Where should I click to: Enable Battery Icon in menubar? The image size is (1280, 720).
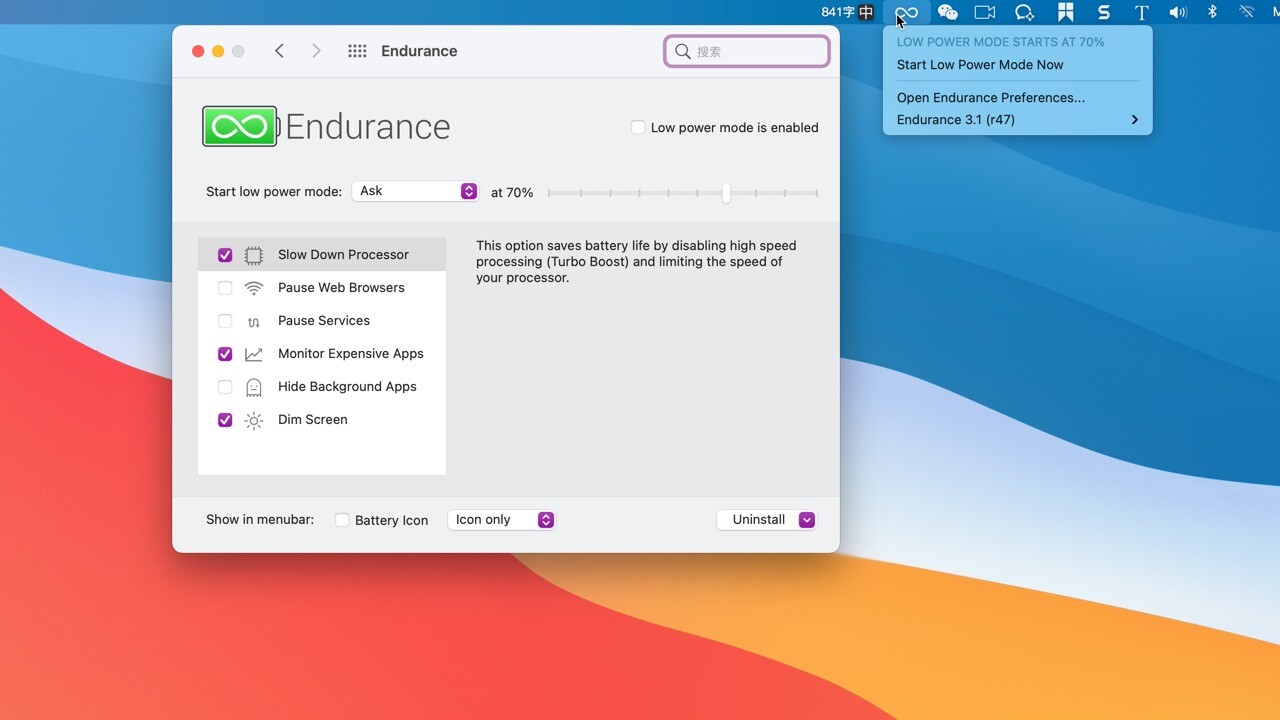pos(342,520)
